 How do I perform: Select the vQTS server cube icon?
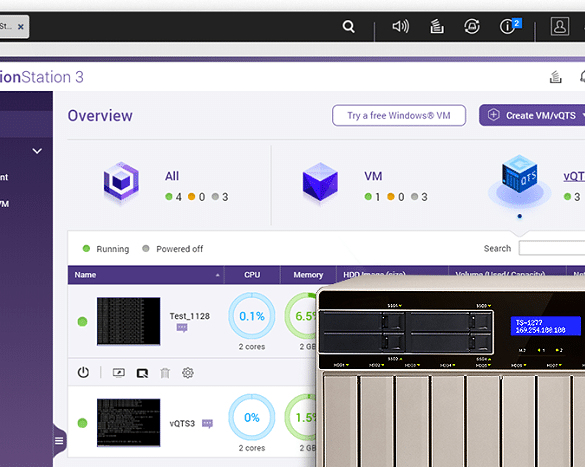coord(520,175)
